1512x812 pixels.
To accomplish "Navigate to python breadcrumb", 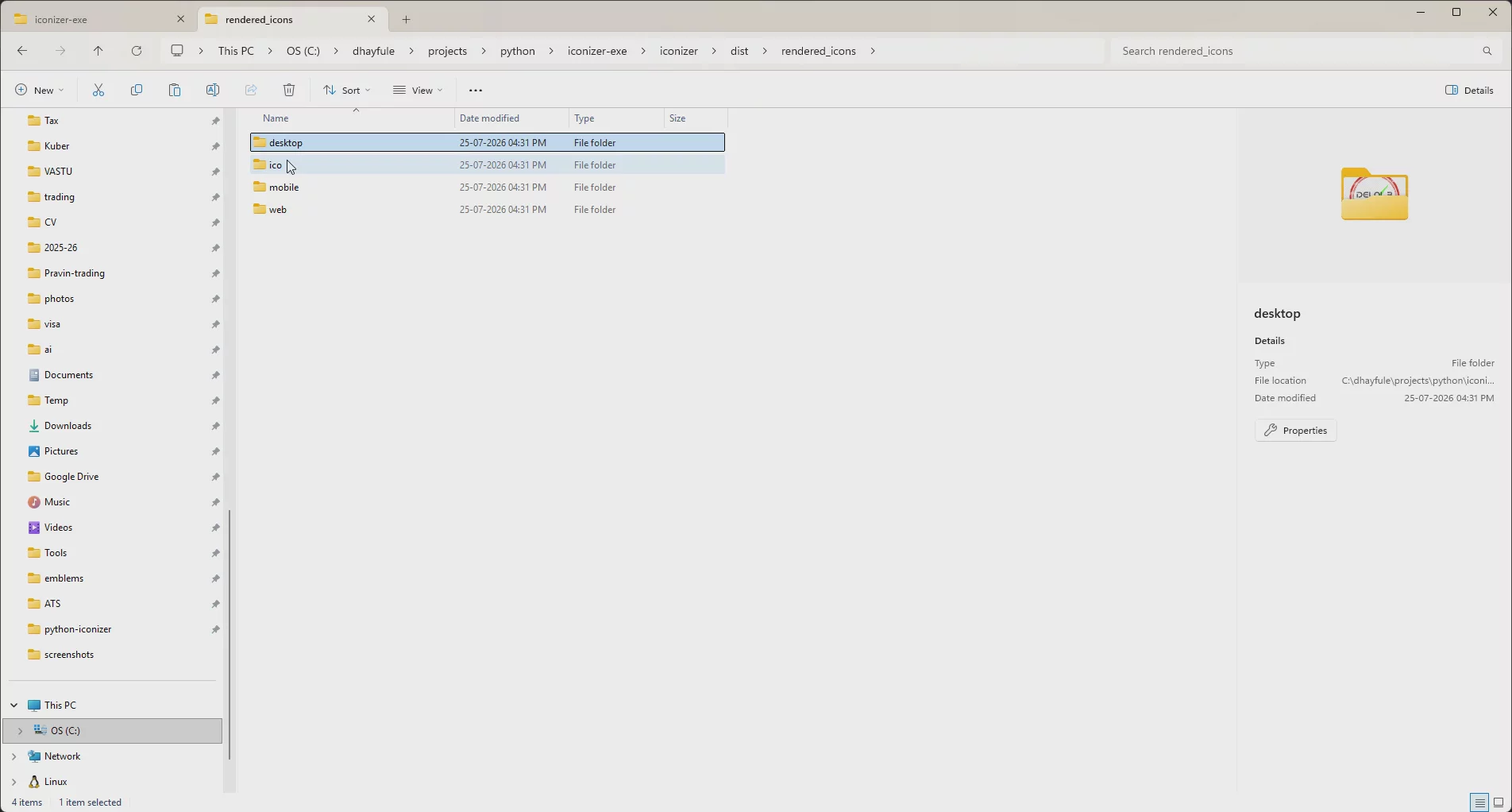I will click(518, 51).
